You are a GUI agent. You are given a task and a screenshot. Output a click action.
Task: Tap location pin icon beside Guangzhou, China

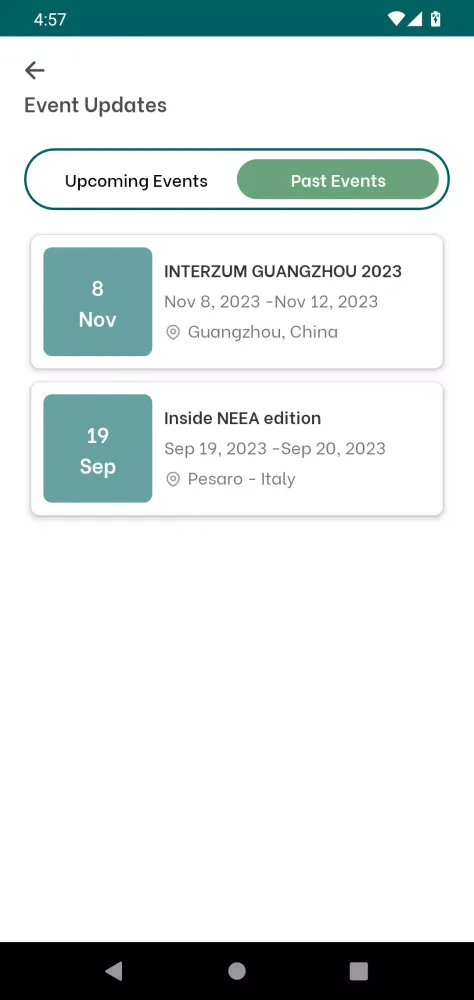[173, 332]
